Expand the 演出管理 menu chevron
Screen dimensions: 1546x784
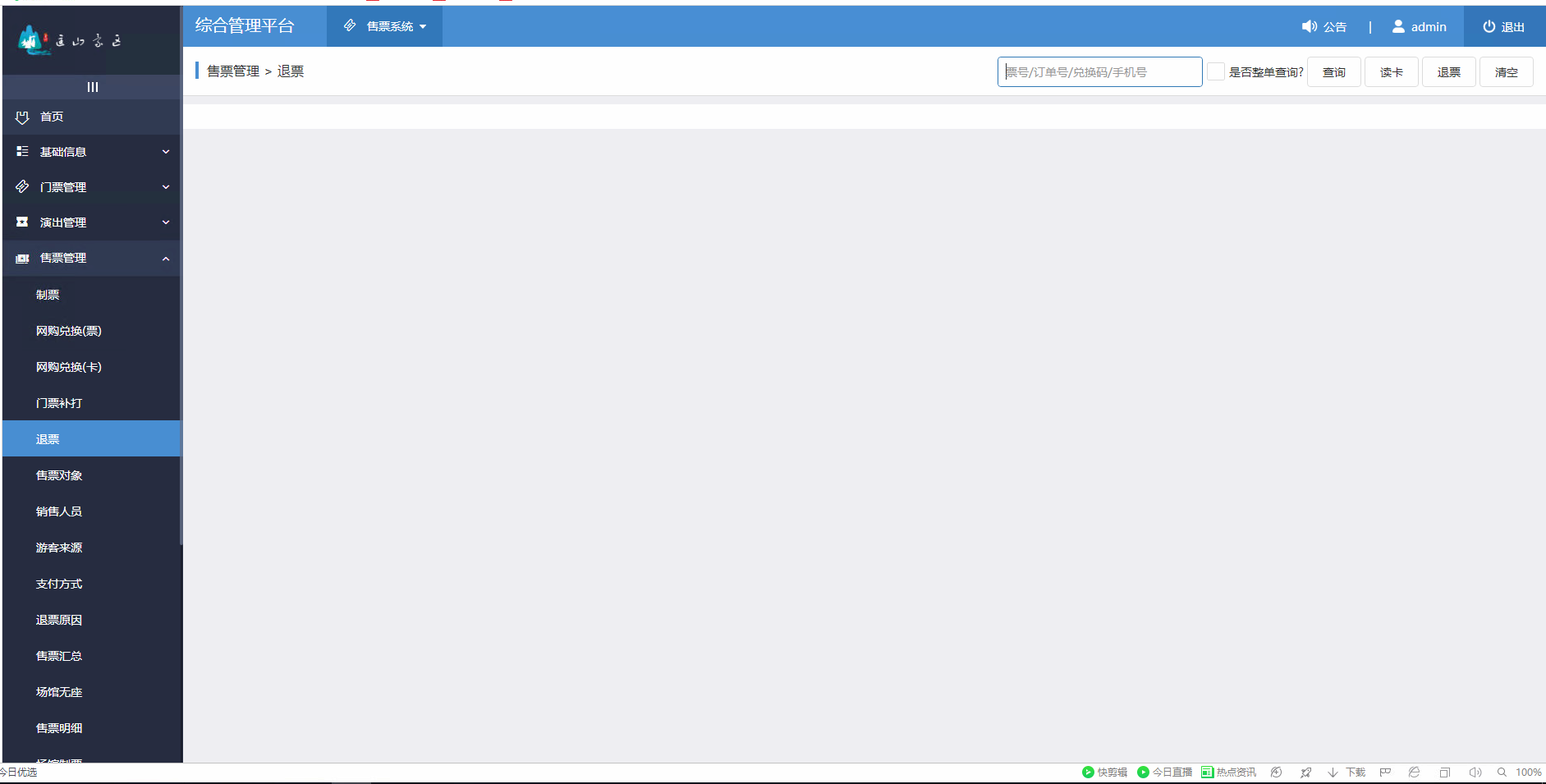click(x=166, y=222)
